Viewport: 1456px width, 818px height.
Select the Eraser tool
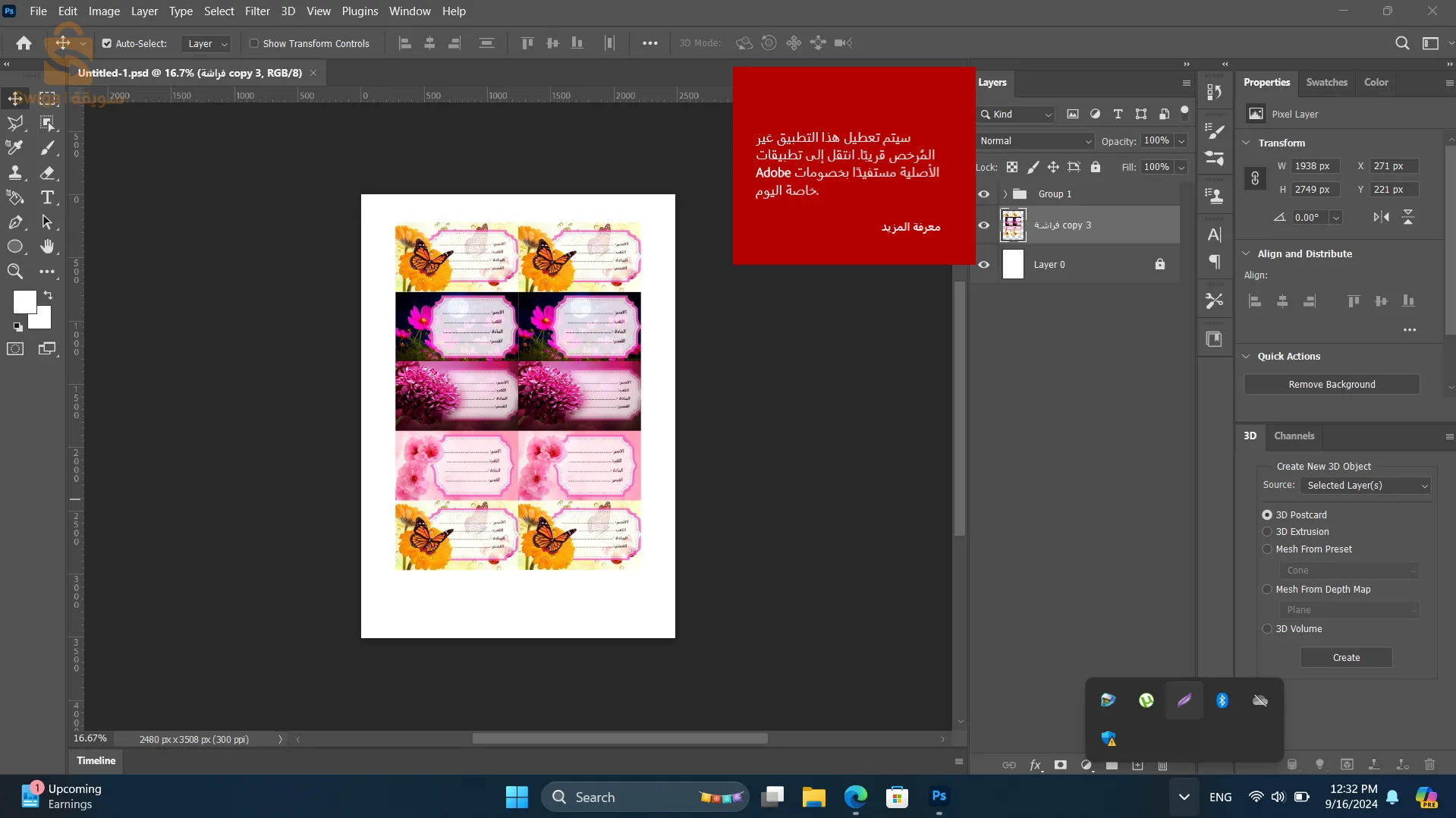[x=47, y=173]
